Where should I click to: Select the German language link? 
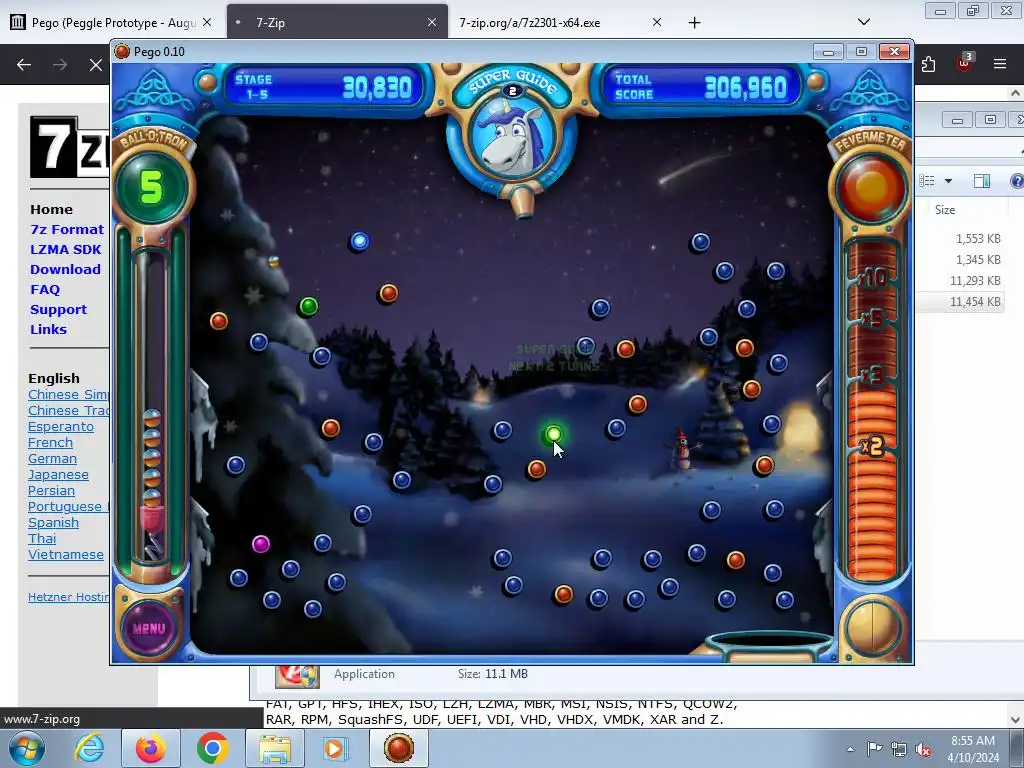coord(52,458)
